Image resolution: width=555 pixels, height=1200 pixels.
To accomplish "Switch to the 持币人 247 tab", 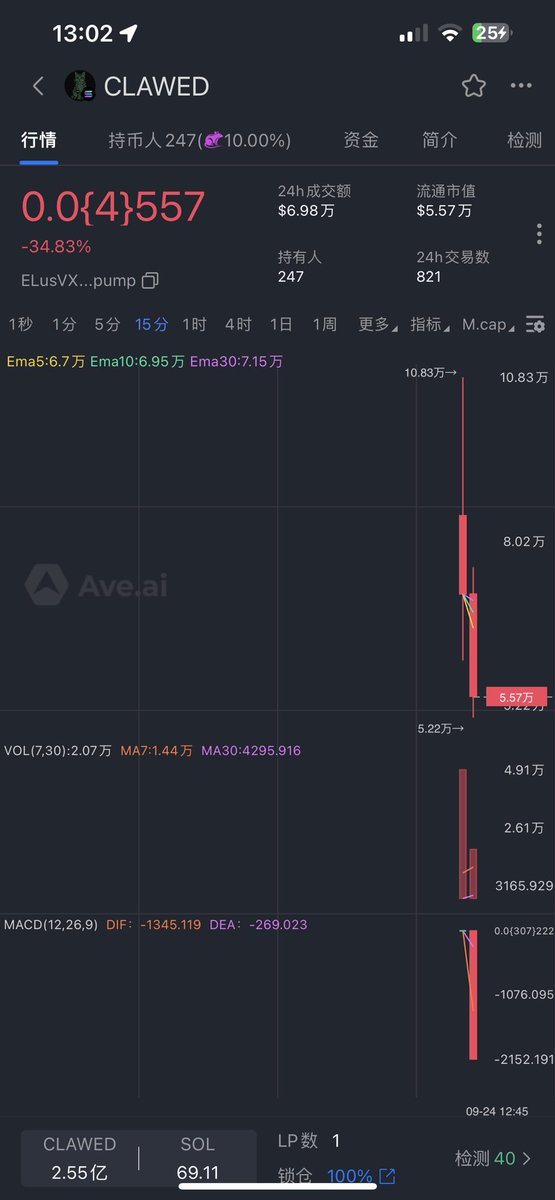I will tap(200, 141).
